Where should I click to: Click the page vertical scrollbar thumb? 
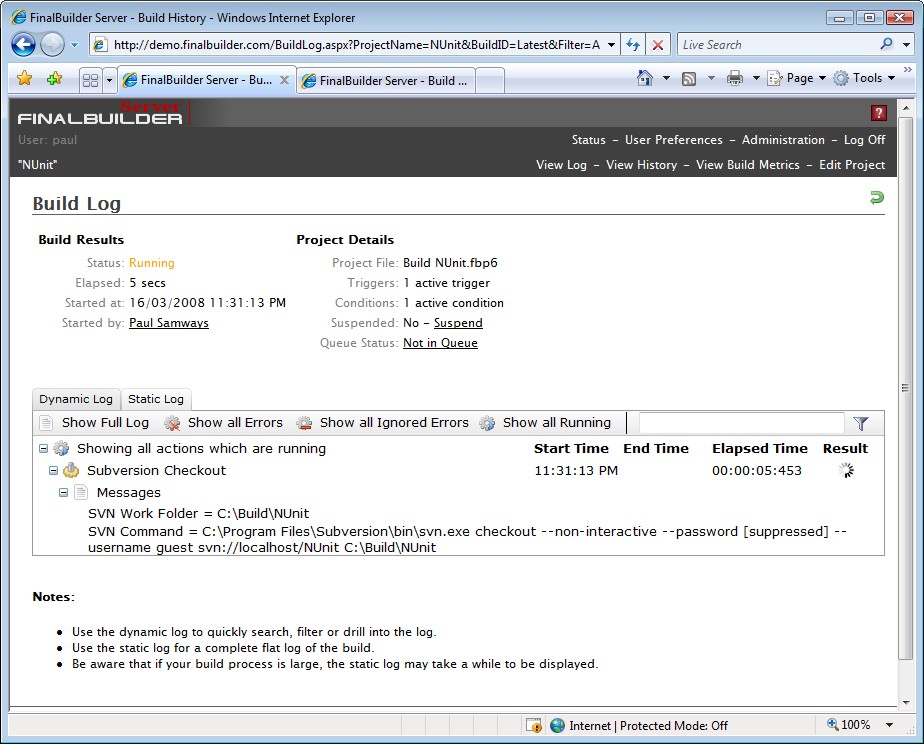click(x=905, y=388)
